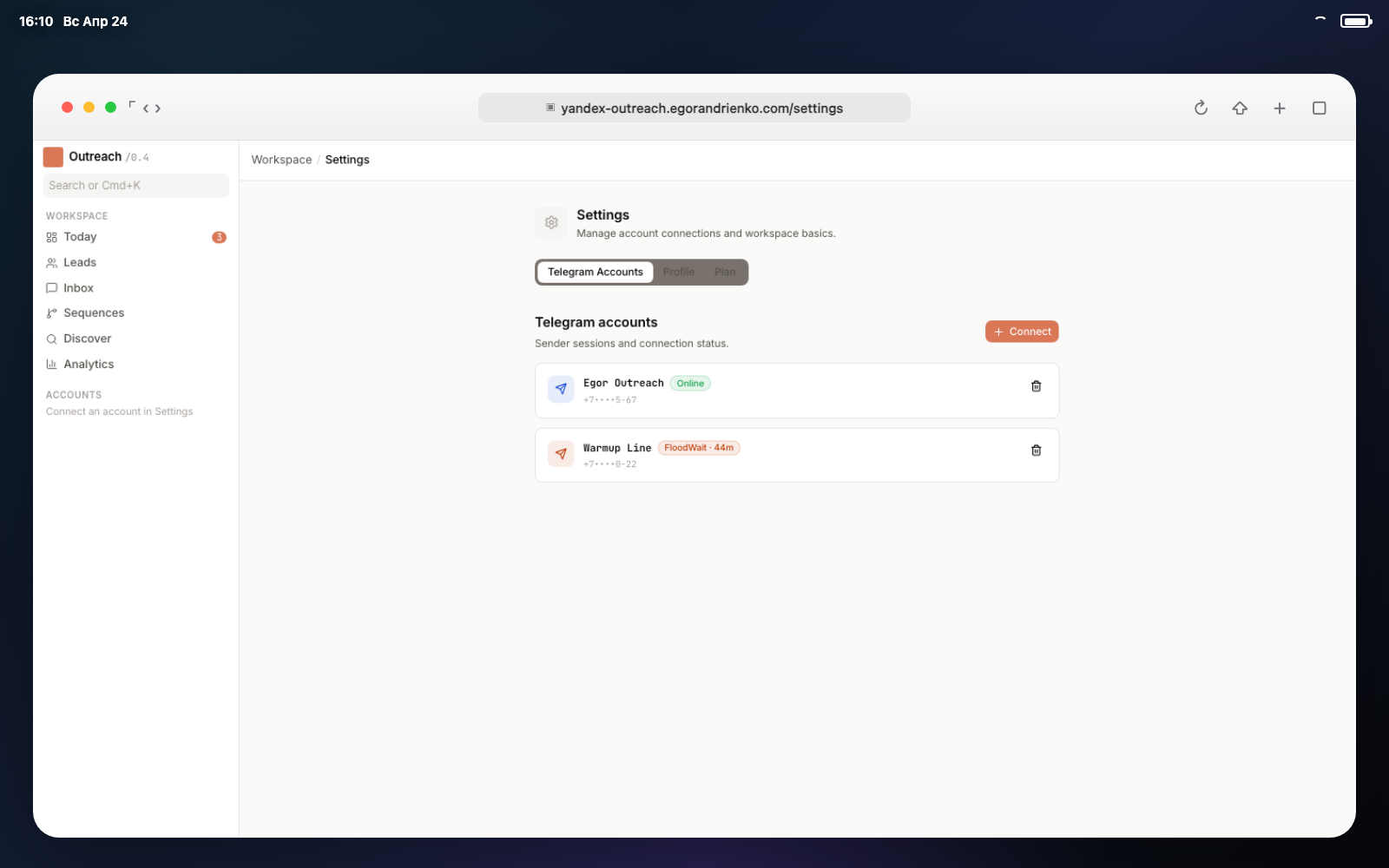This screenshot has height=868, width=1389.
Task: Open the Analytics chart icon
Action: coord(52,365)
